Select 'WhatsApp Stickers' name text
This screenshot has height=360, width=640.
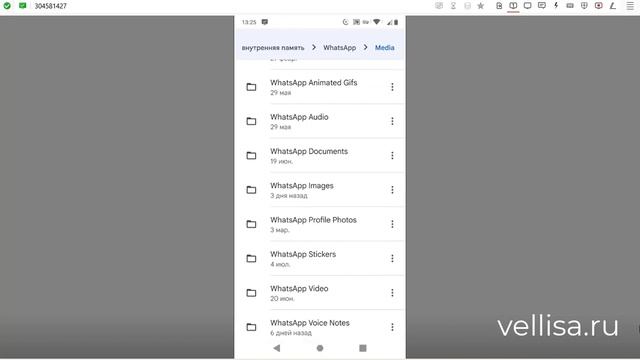tap(303, 254)
